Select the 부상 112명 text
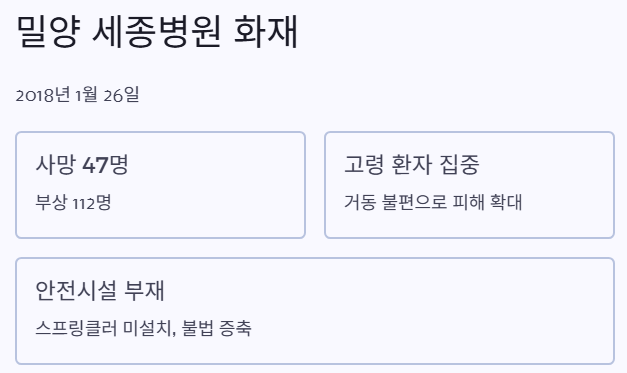The width and height of the screenshot is (627, 373). point(74,203)
